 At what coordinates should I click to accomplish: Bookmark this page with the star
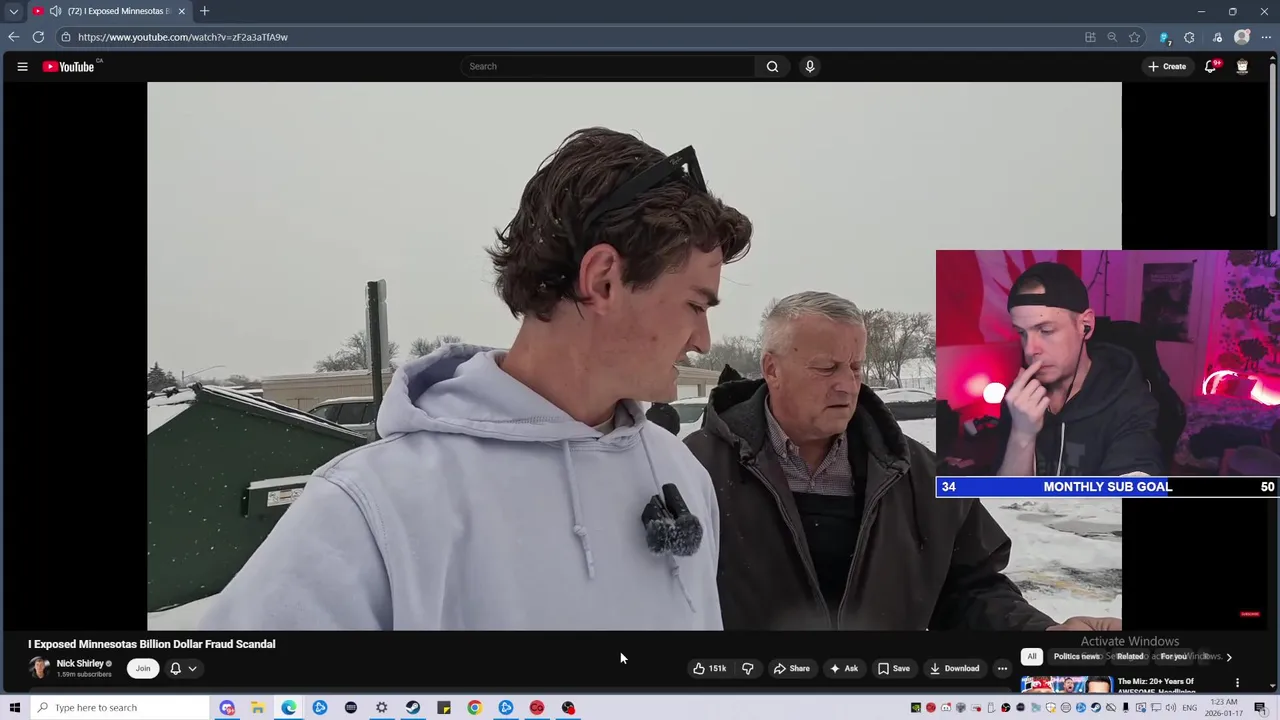point(1134,37)
